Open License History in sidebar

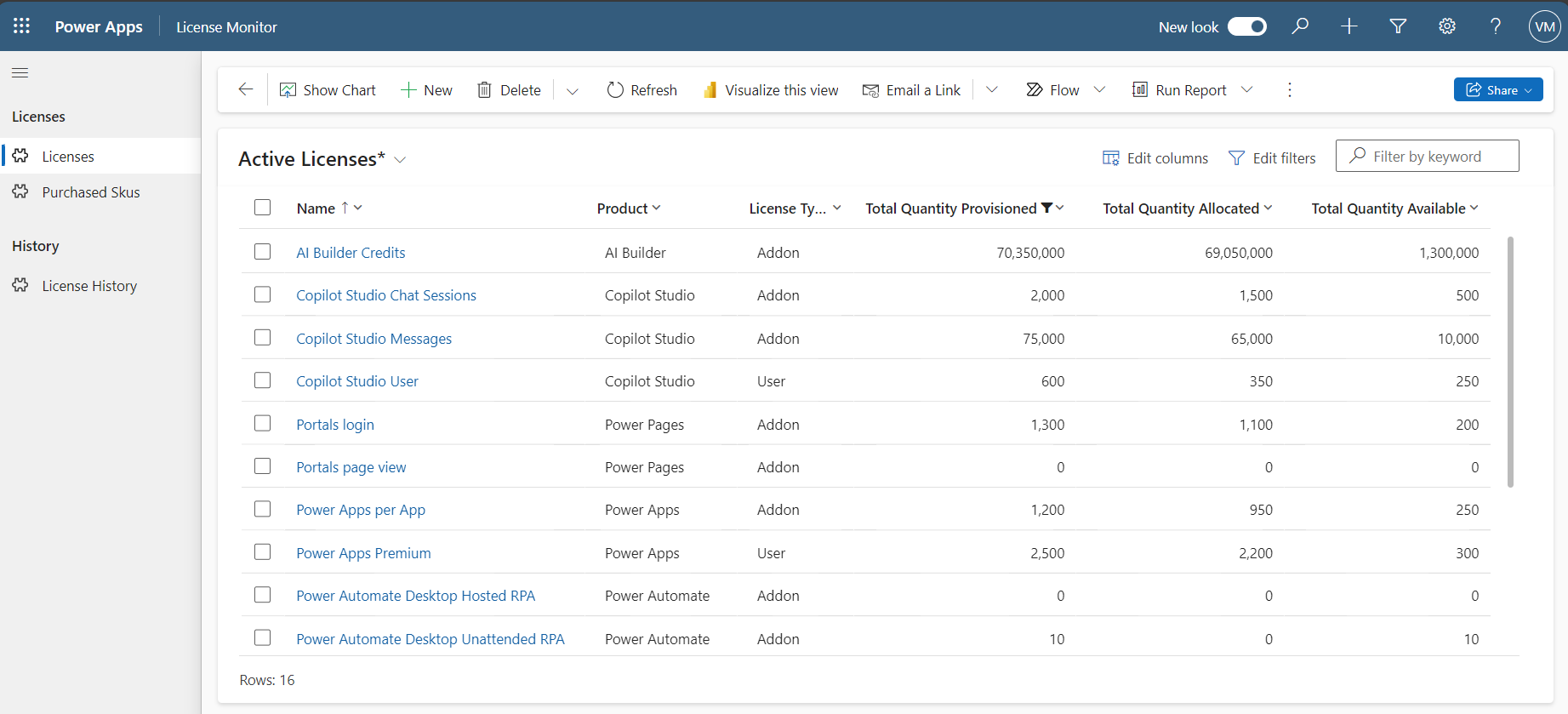(x=100, y=286)
